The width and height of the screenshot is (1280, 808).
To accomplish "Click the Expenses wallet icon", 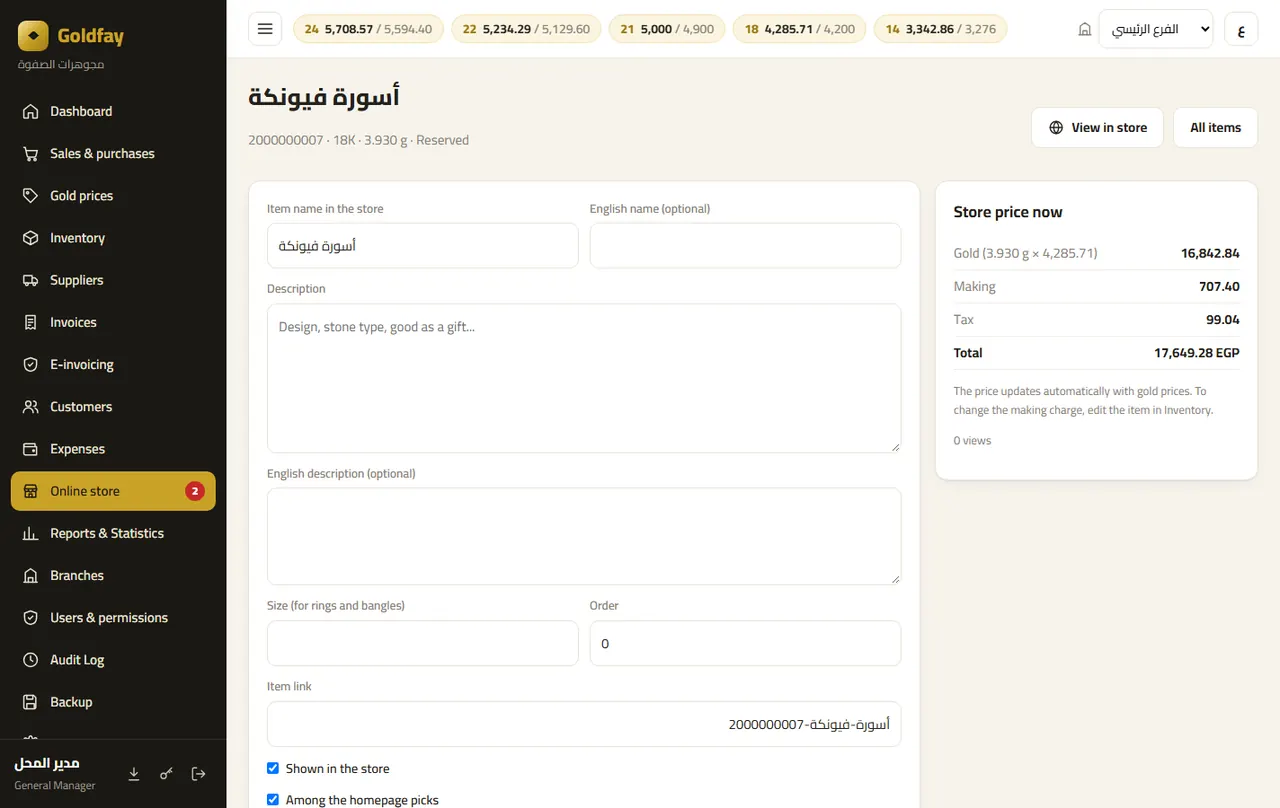I will (x=31, y=449).
